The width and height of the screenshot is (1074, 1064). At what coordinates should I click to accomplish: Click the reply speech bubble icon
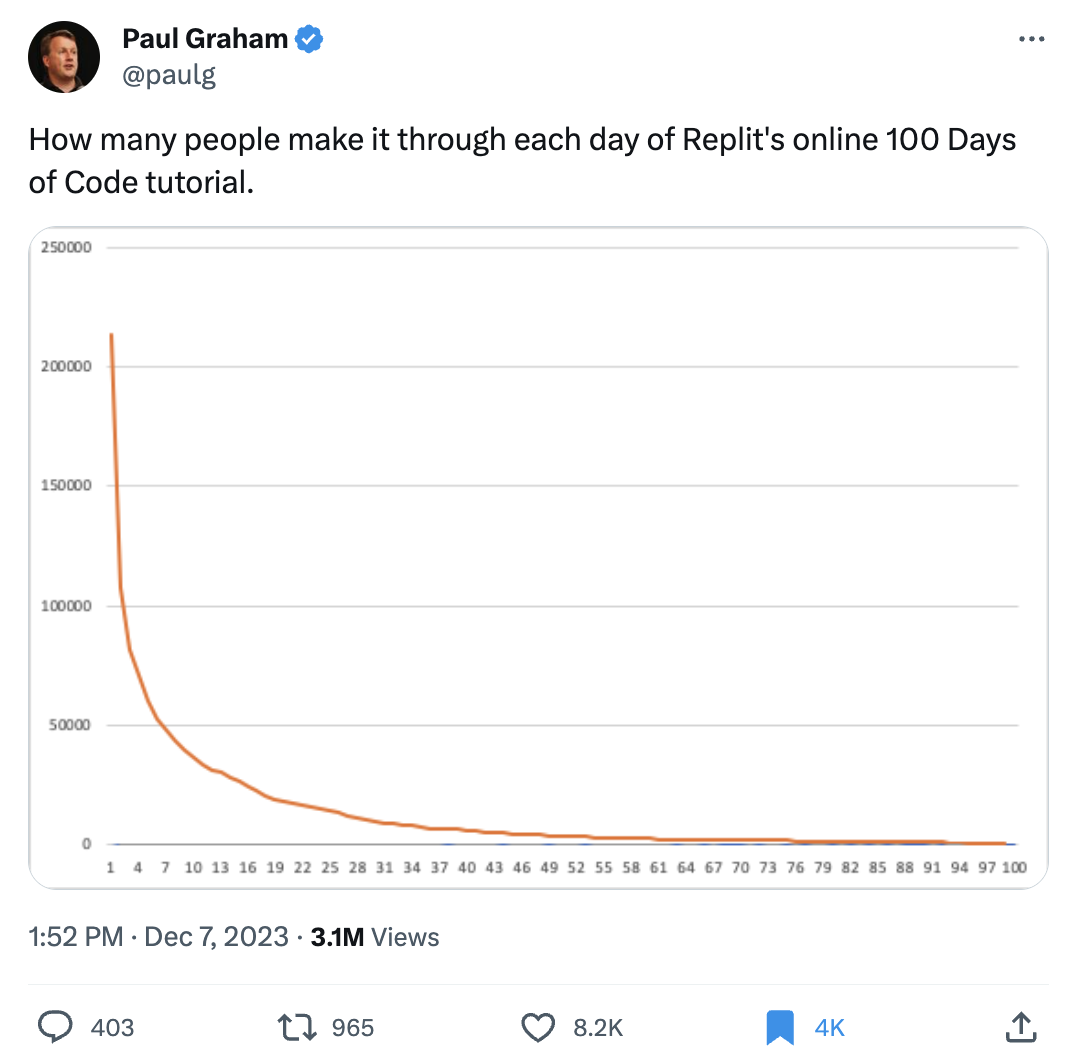[55, 1027]
